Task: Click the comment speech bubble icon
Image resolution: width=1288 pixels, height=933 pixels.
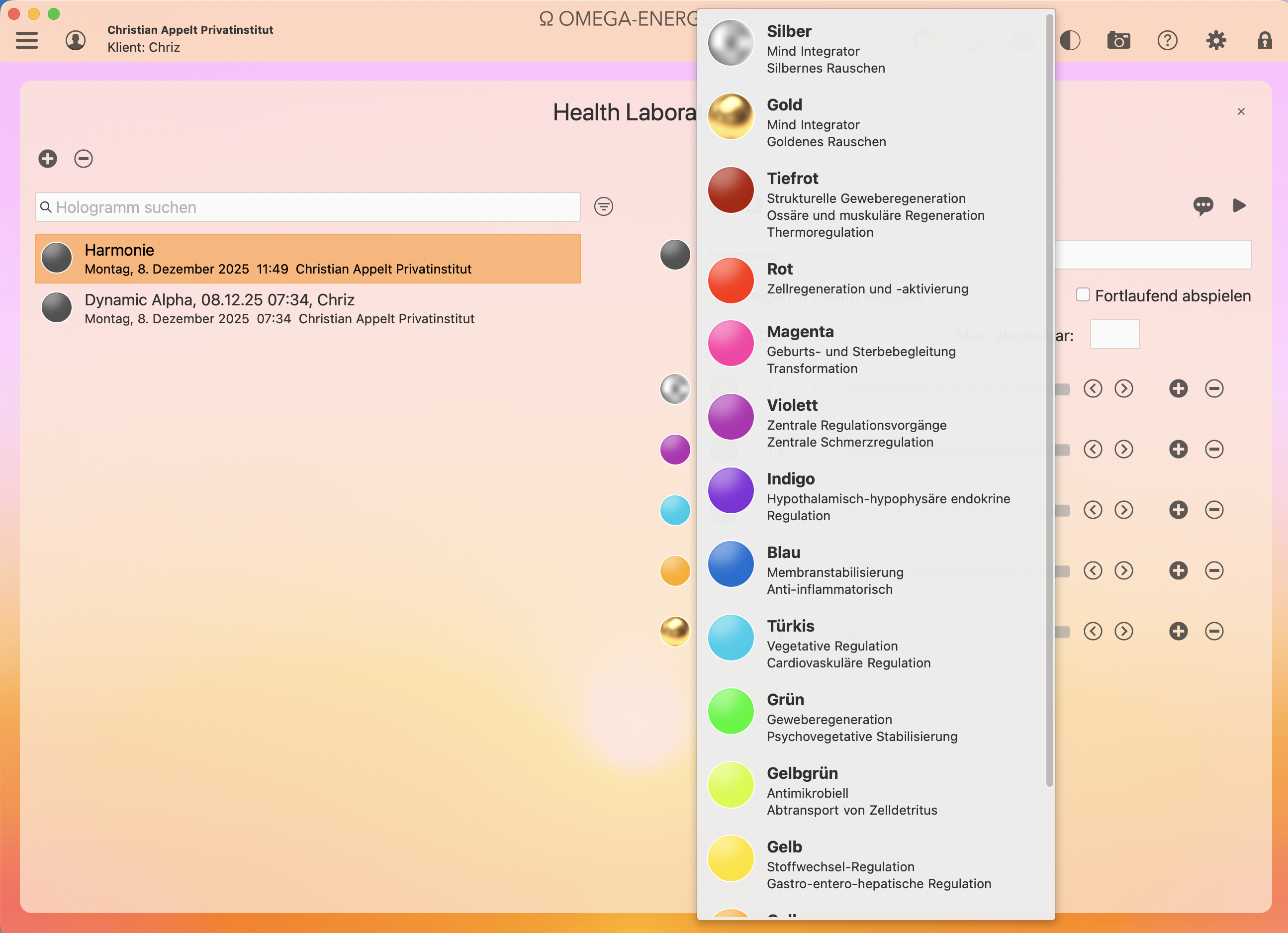Action: [1203, 206]
